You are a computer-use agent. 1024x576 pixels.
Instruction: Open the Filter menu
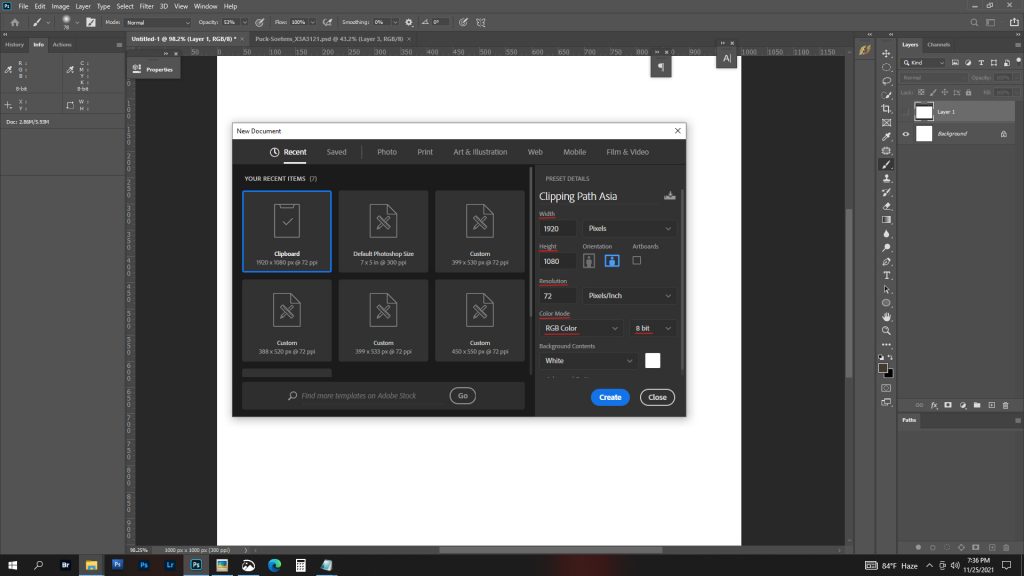[x=146, y=7]
